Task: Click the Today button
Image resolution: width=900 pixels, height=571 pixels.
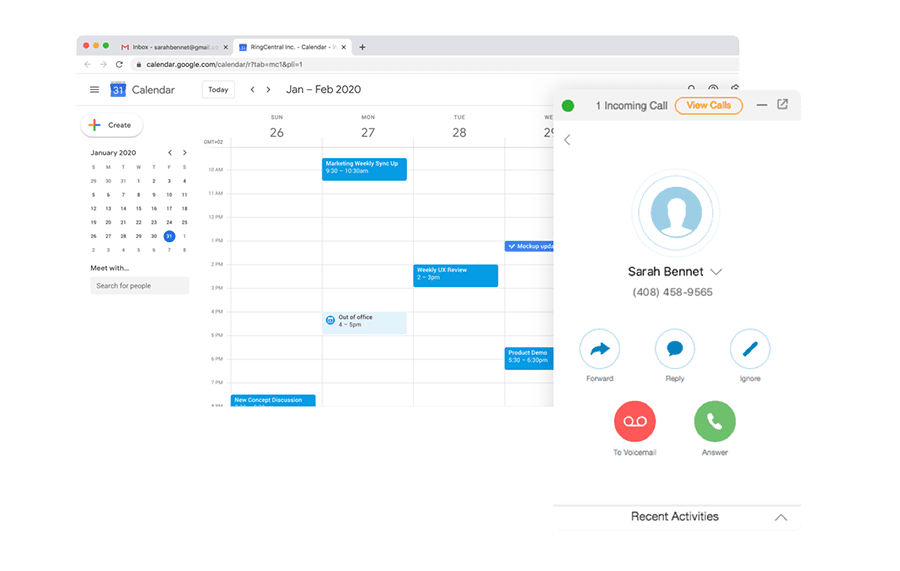Action: coord(218,90)
